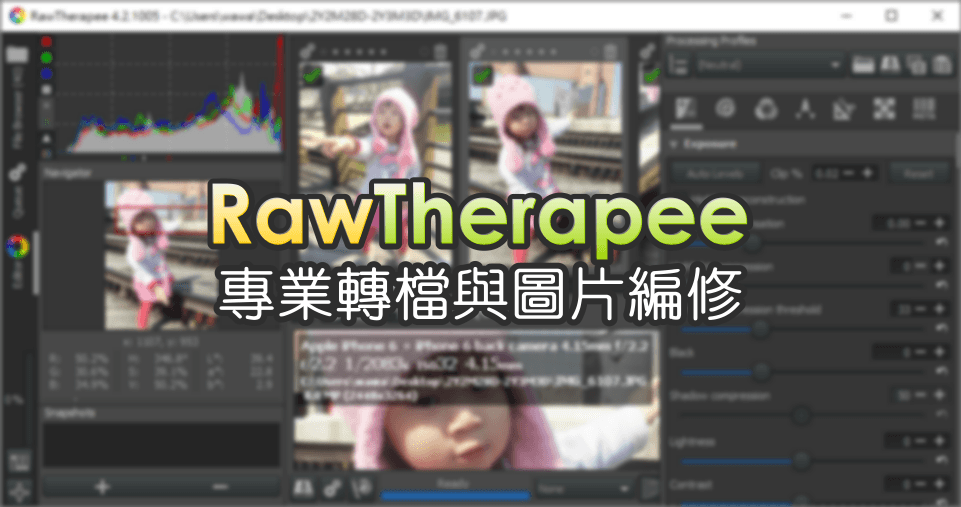Image resolution: width=961 pixels, height=507 pixels.
Task: Toggle the blue channel histogram button
Action: coord(46,74)
